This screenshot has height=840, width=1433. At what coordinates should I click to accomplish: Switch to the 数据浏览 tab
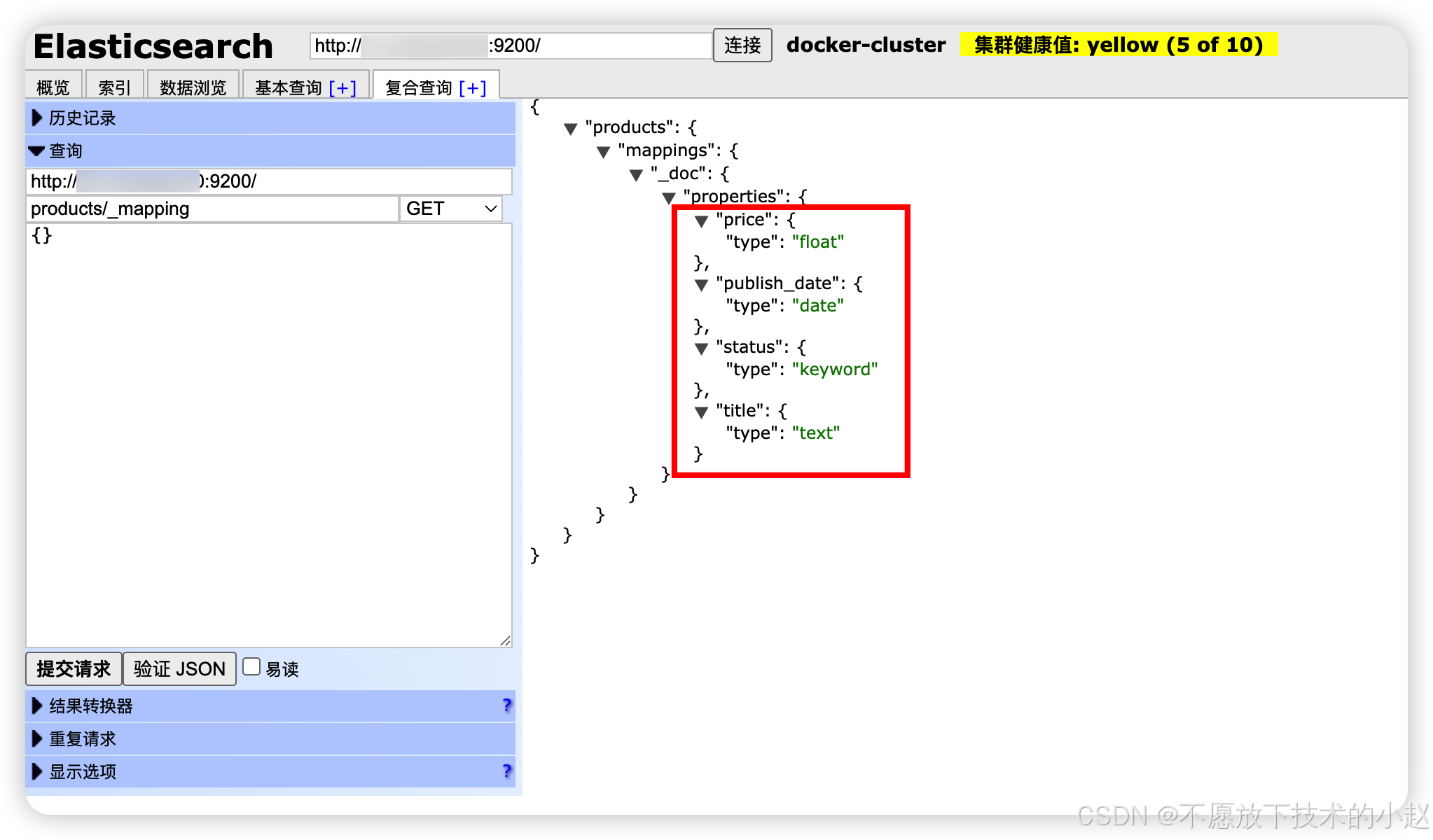click(x=193, y=87)
